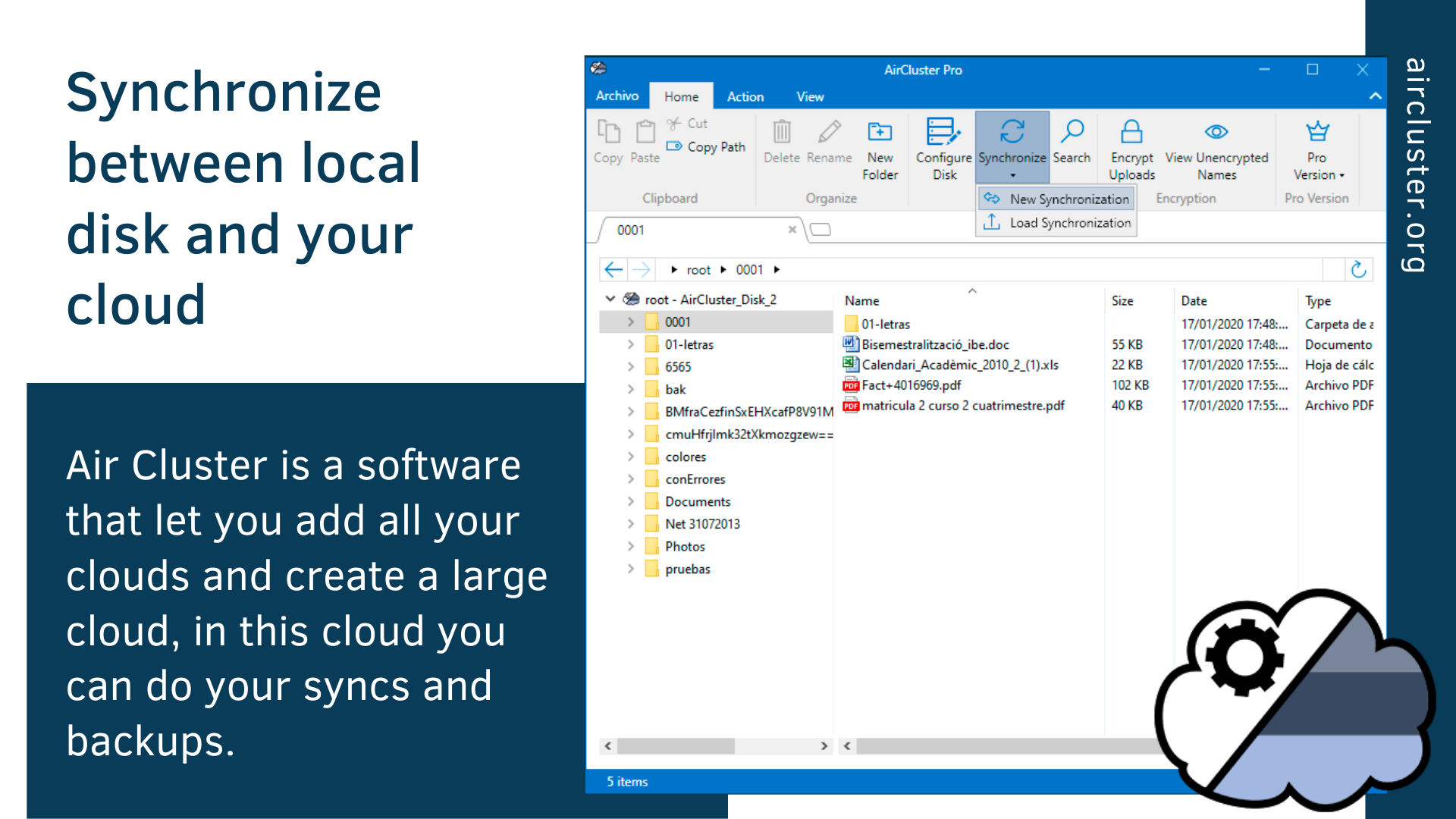1456x819 pixels.
Task: Open the Archivo menu
Action: [617, 96]
